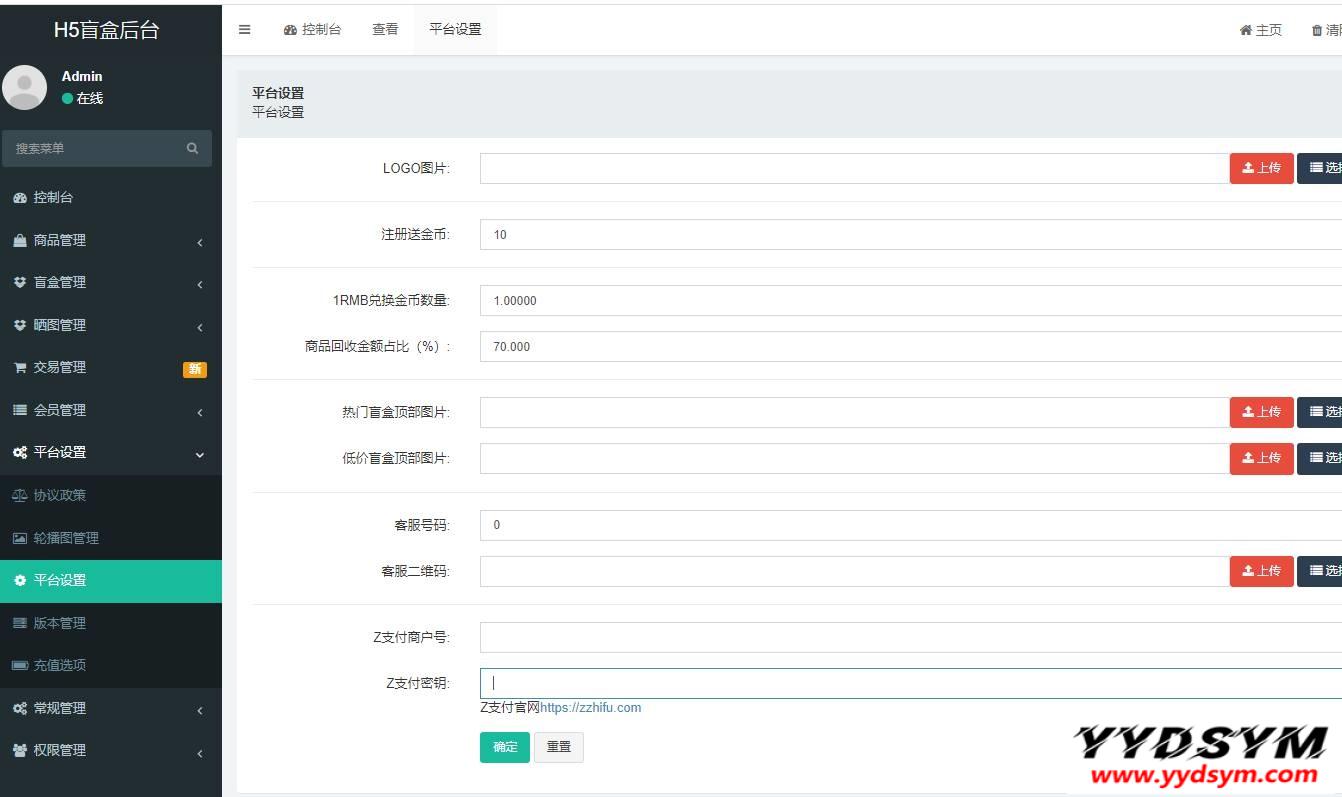1342x797 pixels.
Task: Click the Admin avatar image
Action: click(24, 87)
